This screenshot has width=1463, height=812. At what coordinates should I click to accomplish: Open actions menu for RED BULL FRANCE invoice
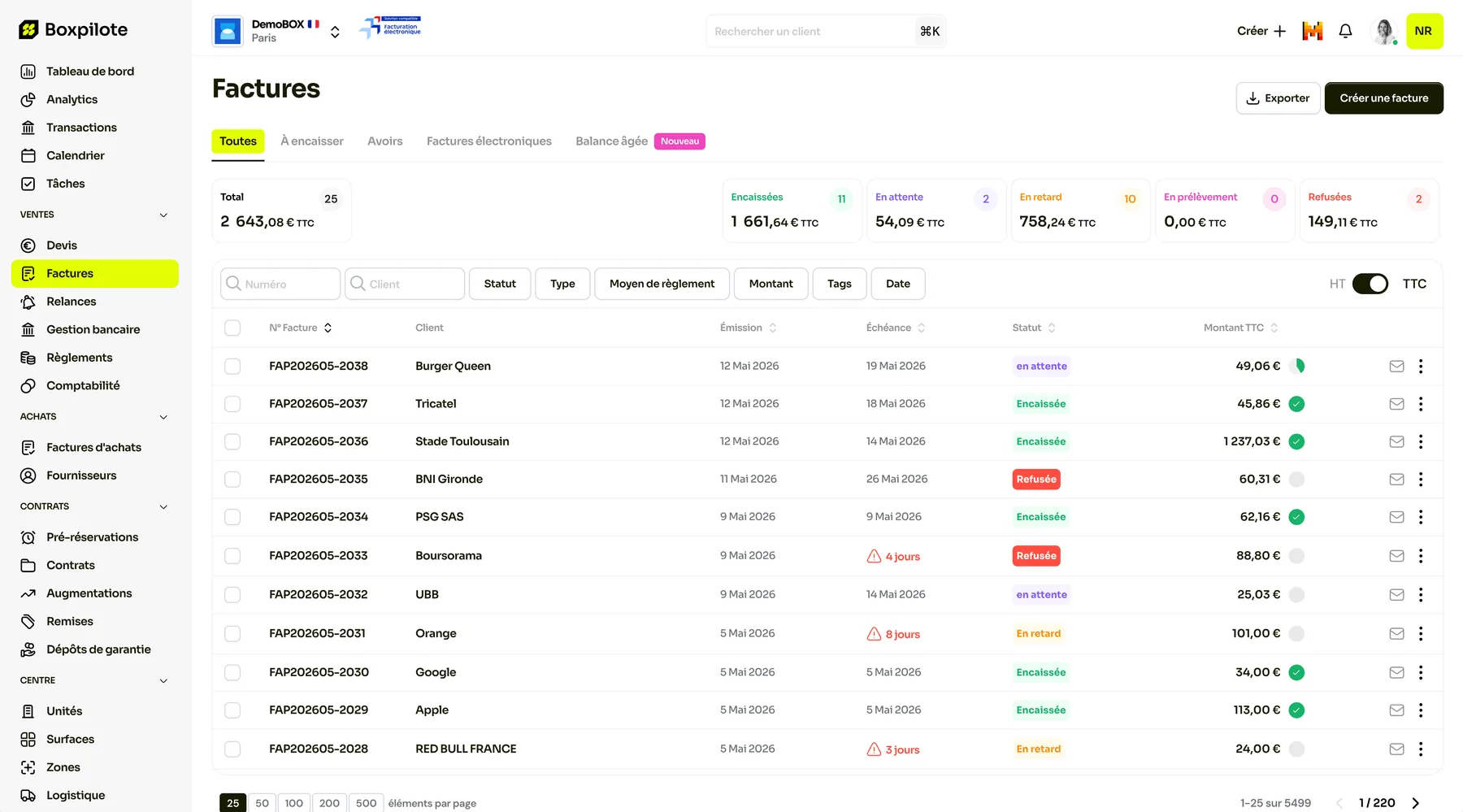click(1421, 749)
